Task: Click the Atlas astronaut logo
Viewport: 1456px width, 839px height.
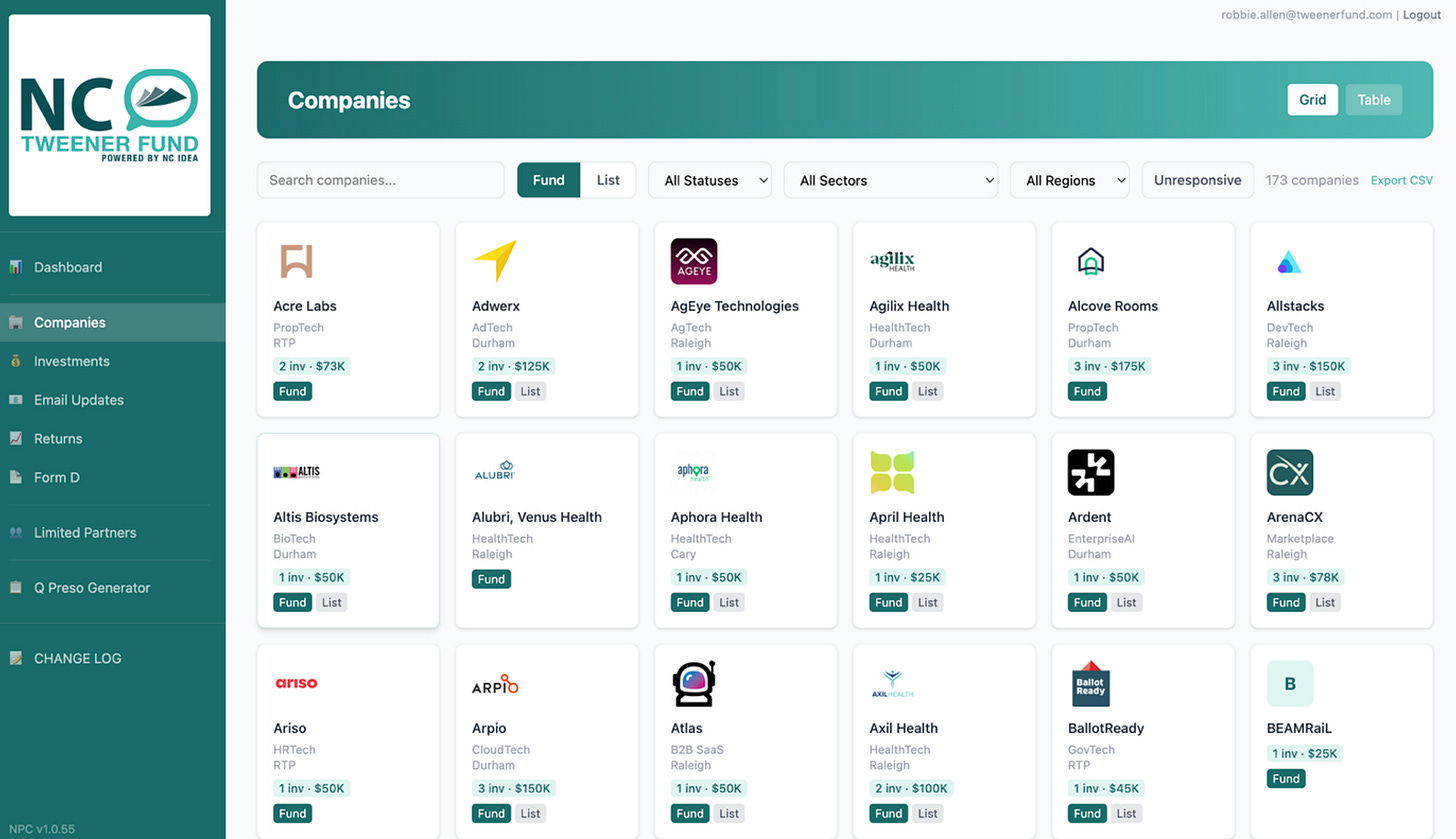Action: tap(694, 683)
